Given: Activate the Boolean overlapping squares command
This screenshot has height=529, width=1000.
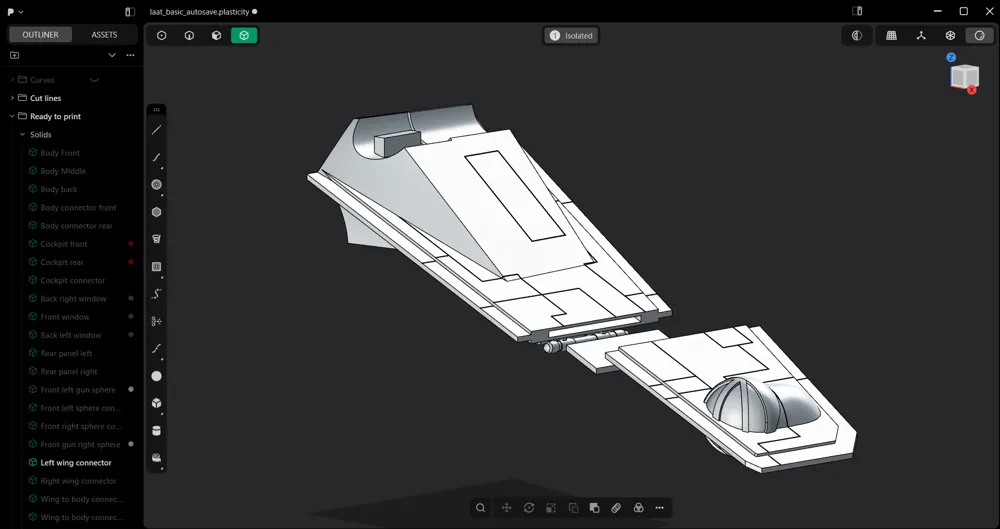Looking at the screenshot, I should click(x=594, y=508).
